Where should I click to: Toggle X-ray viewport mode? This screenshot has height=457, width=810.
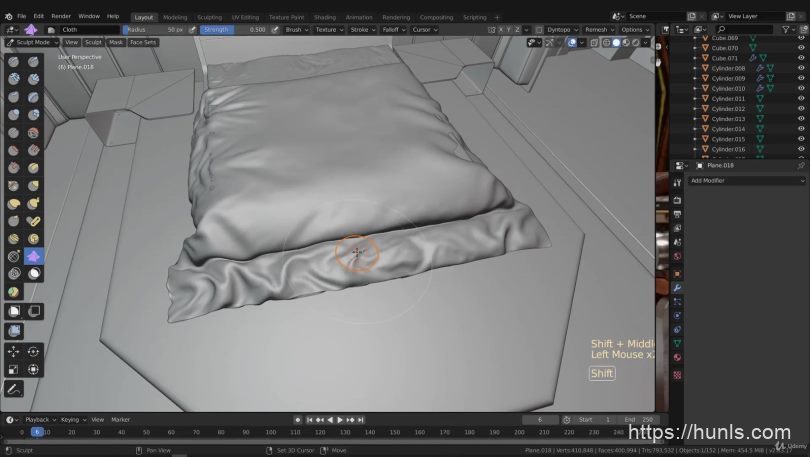[594, 43]
